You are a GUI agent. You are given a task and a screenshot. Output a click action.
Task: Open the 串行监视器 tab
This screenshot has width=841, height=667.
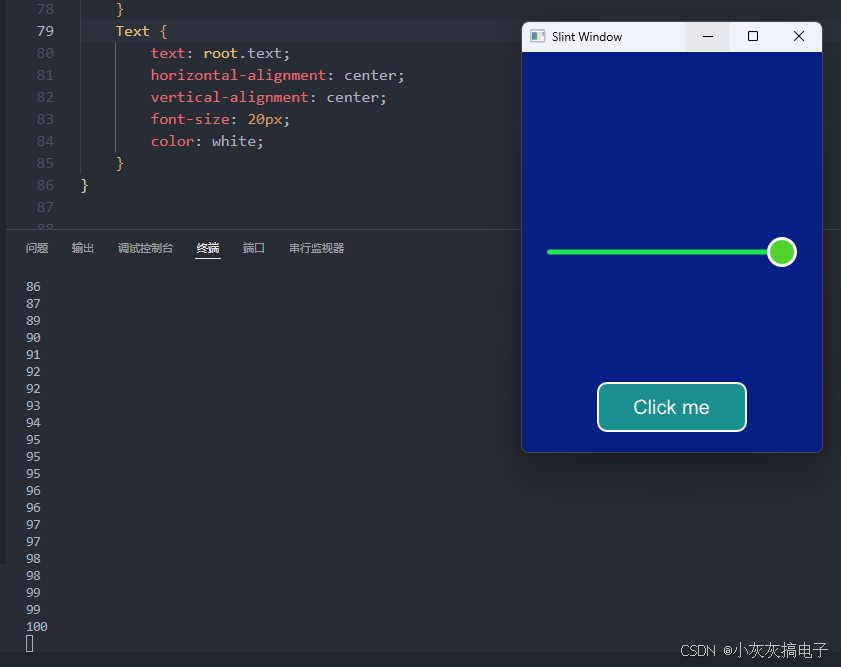316,248
